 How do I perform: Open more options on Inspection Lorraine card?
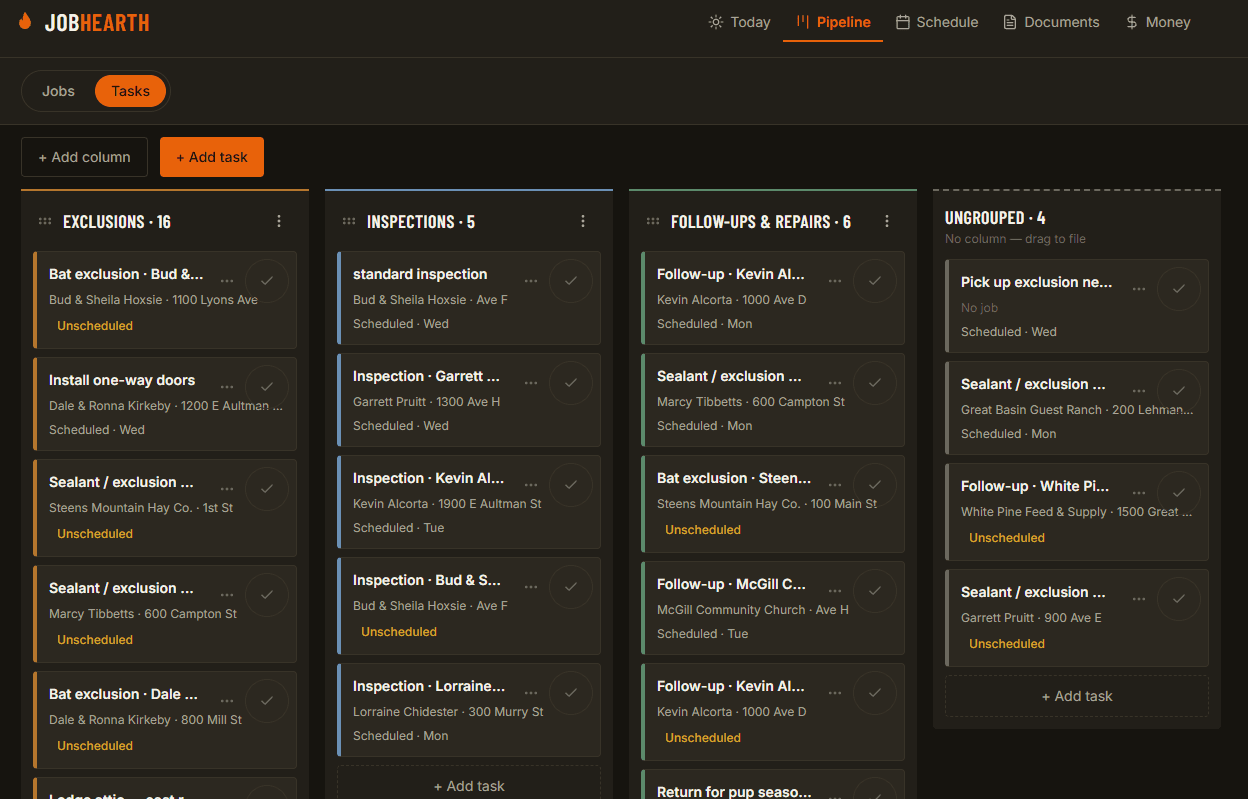coord(532,693)
